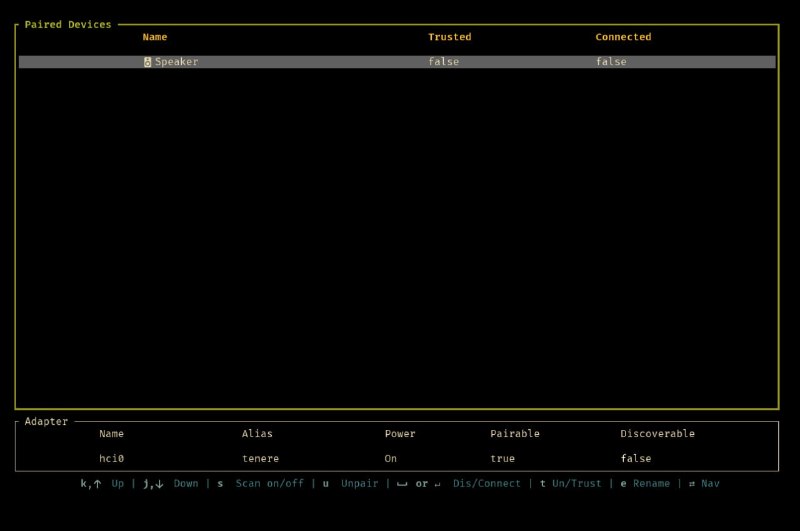Click Pairable value true
Screen dimensions: 800x531
[503, 458]
